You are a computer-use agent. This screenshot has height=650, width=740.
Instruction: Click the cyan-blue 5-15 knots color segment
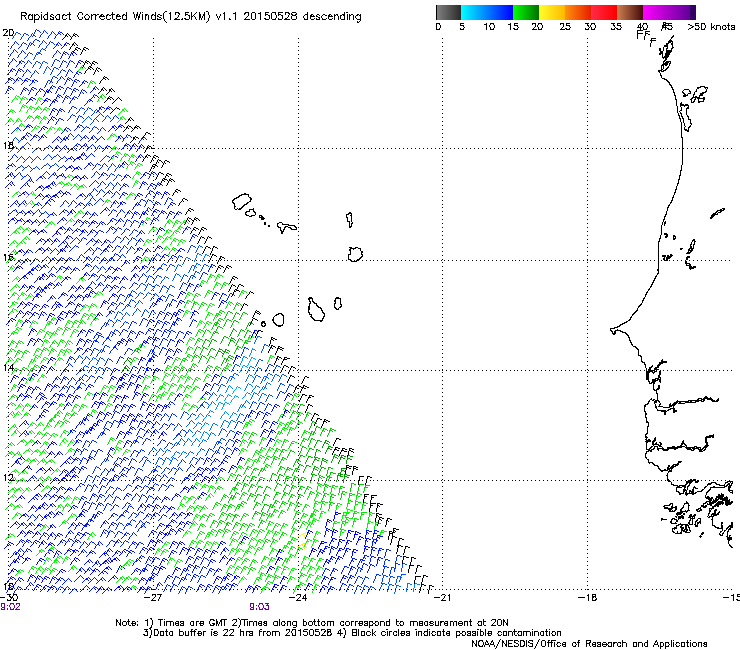click(x=487, y=12)
